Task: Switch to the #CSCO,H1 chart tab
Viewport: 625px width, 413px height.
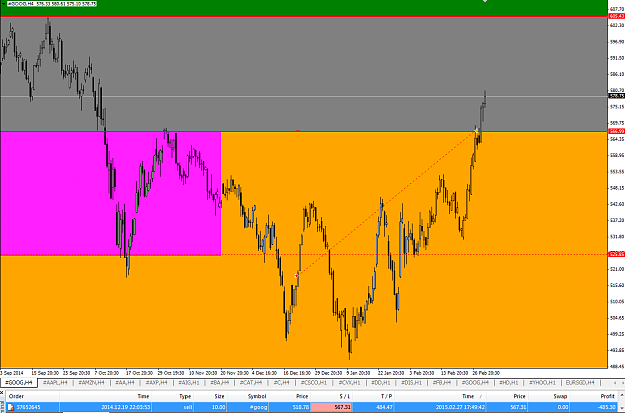Action: 314,383
